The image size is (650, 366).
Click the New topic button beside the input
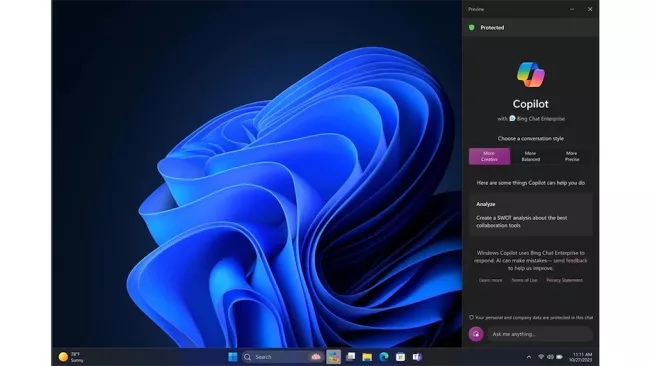click(x=476, y=334)
